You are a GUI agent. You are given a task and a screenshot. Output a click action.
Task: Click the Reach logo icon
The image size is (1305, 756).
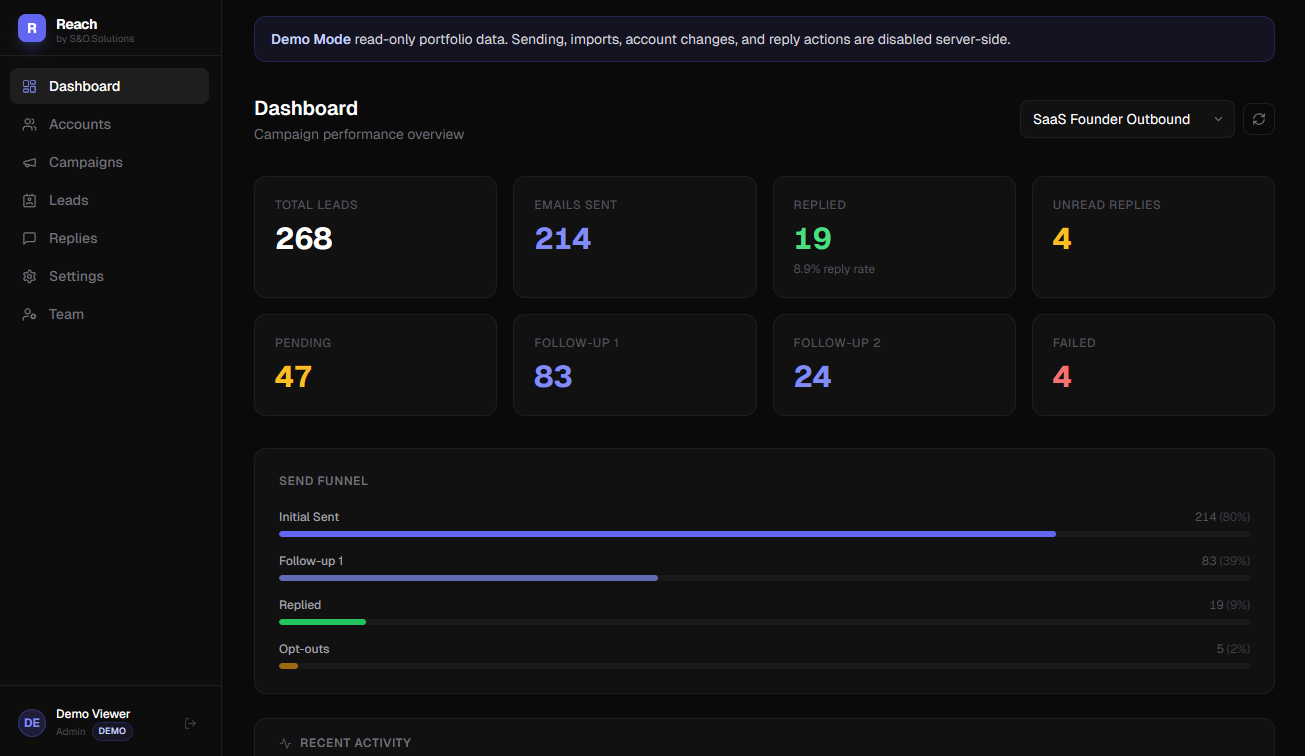(32, 29)
